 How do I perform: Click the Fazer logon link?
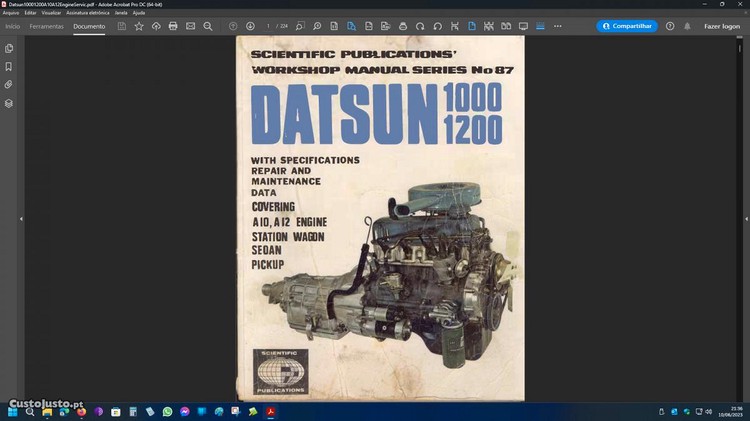[722, 26]
